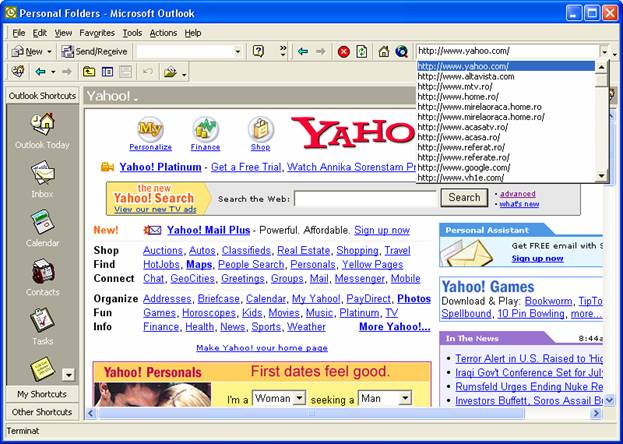Click the web toolbar Back arrow
This screenshot has height=444, width=623.
tap(303, 51)
